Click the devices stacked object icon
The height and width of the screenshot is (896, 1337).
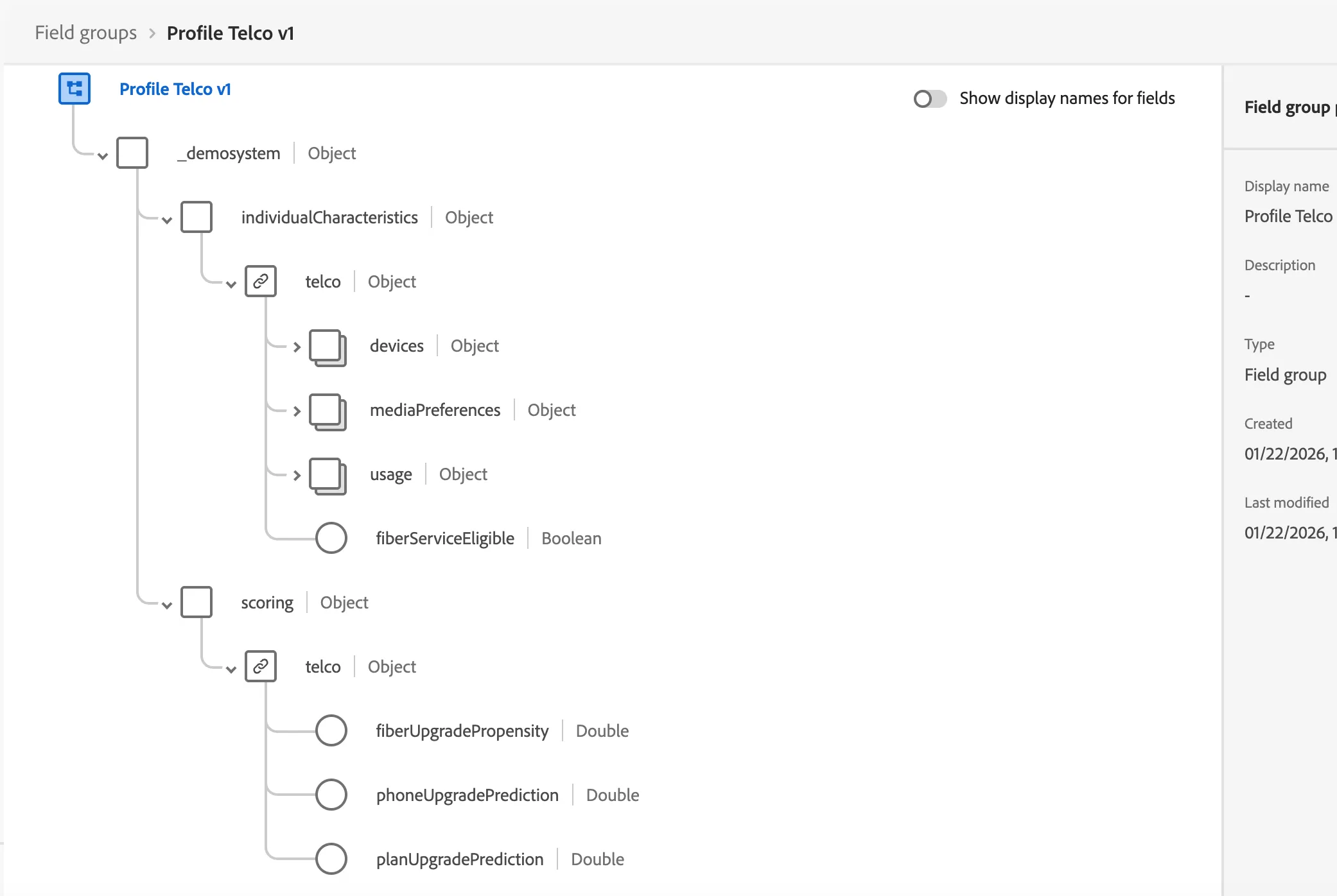pyautogui.click(x=328, y=347)
